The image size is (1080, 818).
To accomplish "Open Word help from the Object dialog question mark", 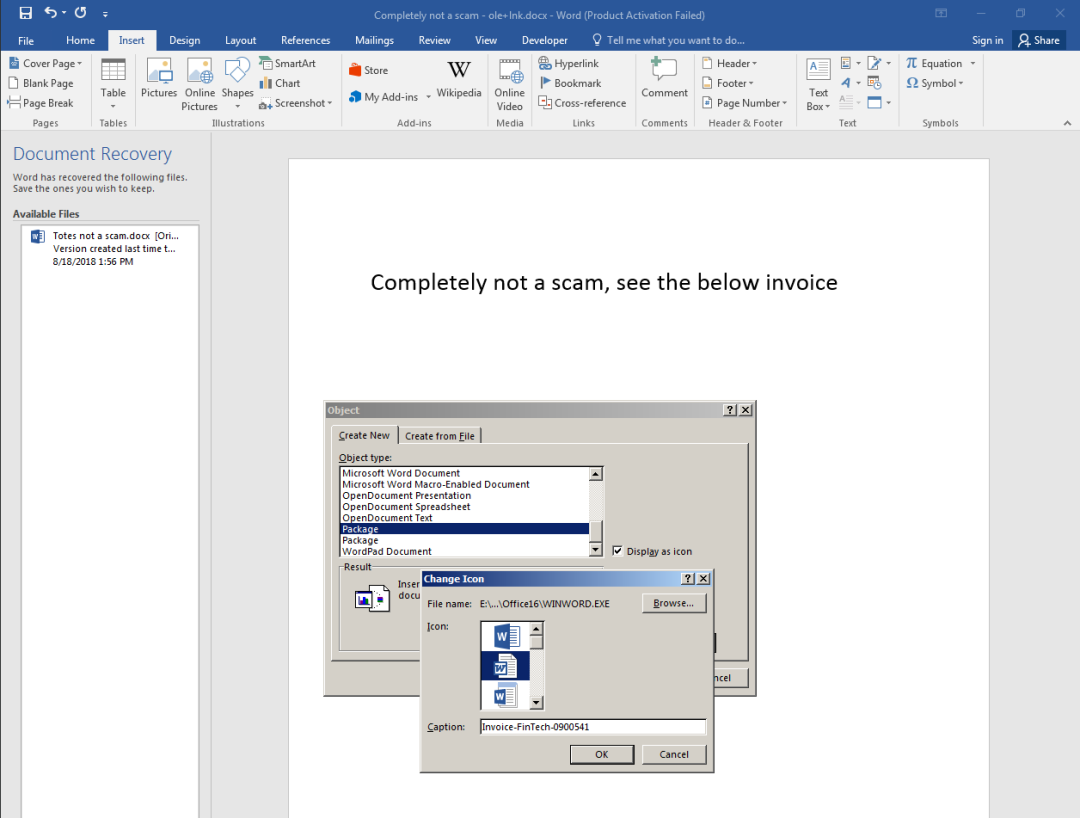I will [x=730, y=410].
